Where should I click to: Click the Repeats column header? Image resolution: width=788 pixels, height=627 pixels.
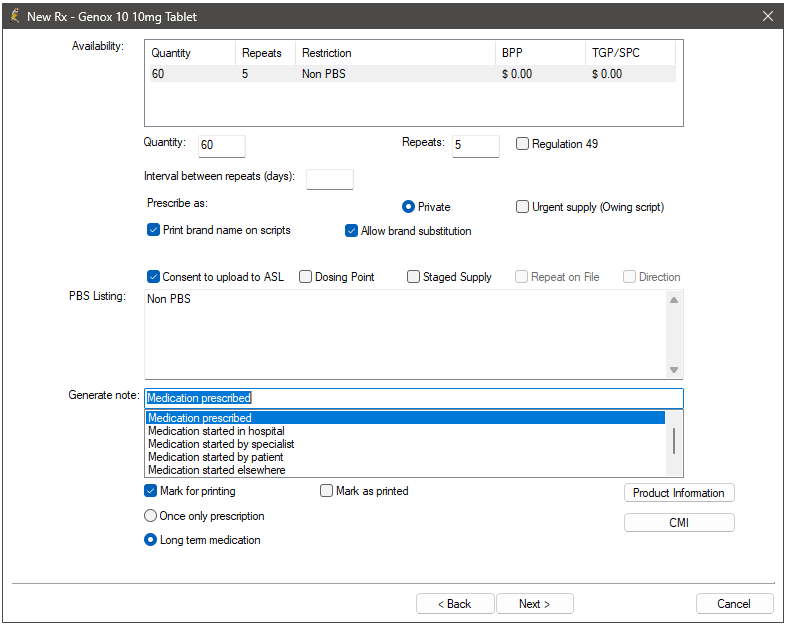coord(265,53)
